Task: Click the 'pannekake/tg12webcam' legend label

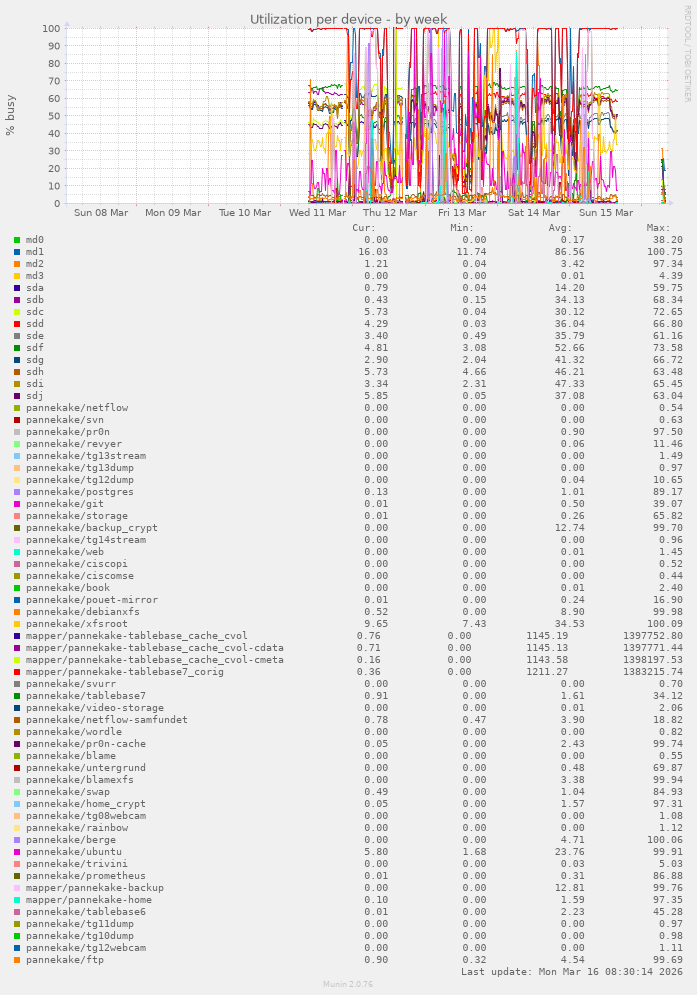Action: point(86,947)
